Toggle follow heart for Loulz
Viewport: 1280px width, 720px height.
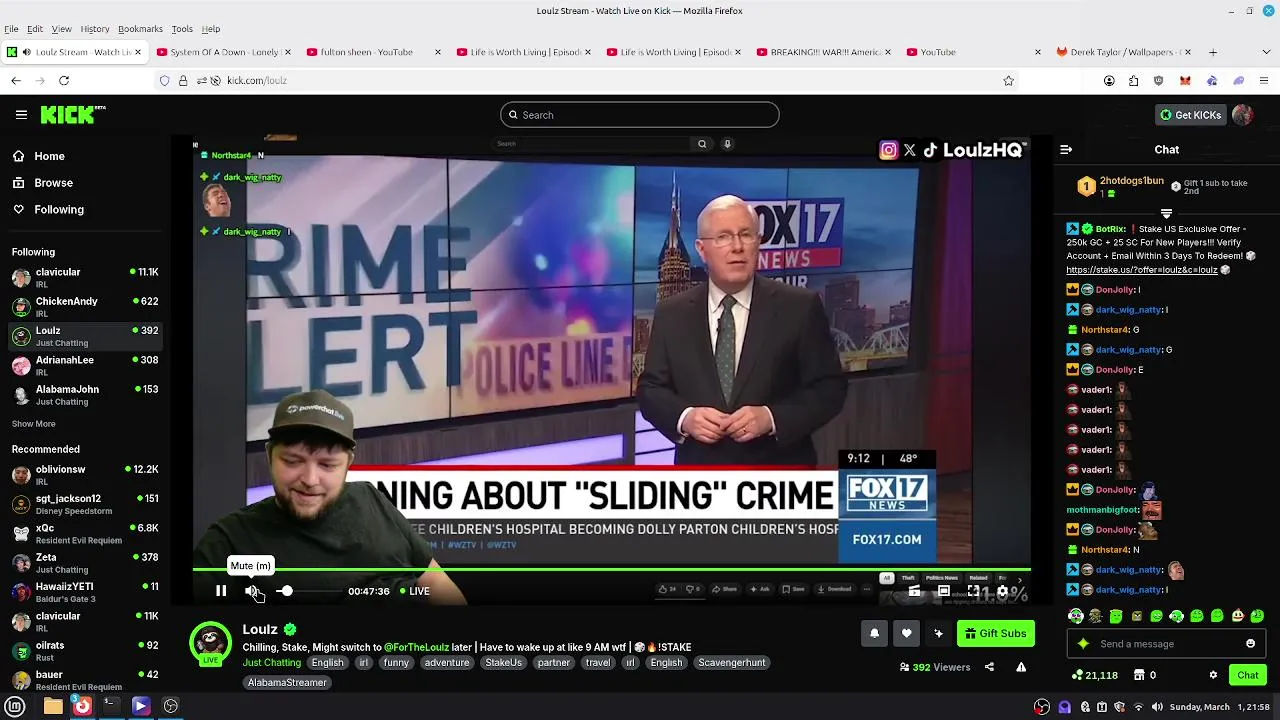pos(906,633)
